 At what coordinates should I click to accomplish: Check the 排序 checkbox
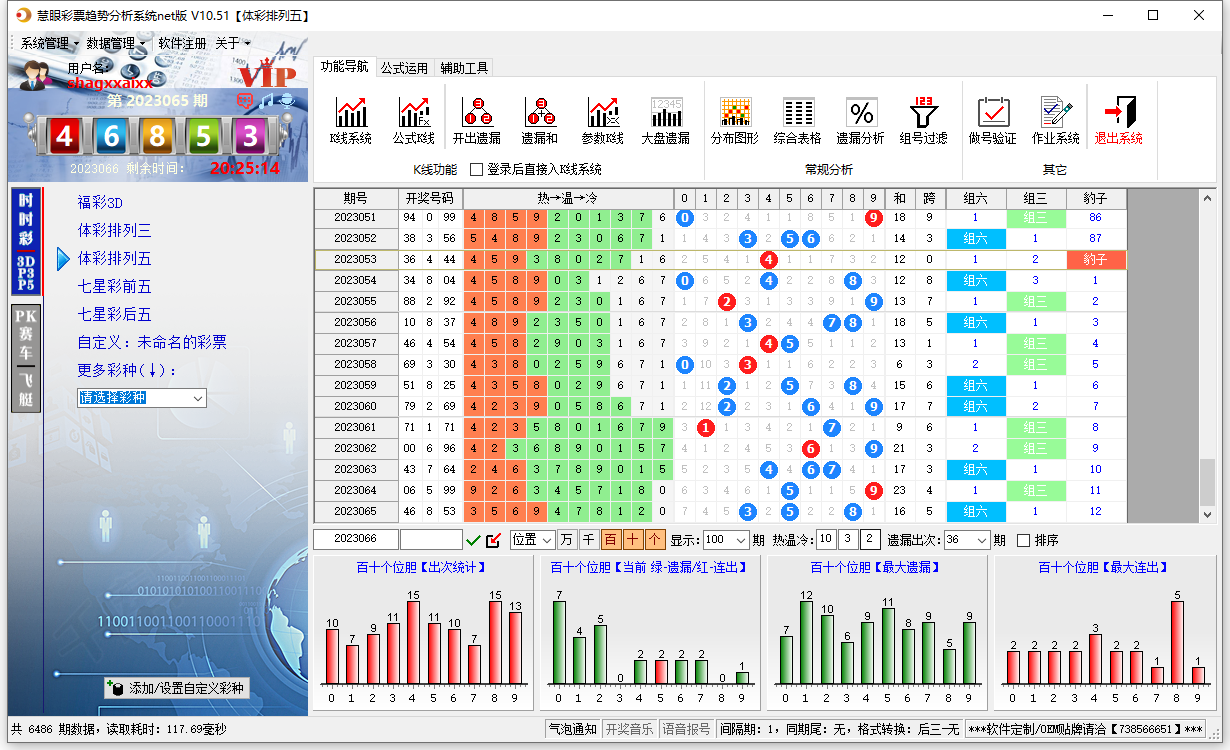[x=1023, y=540]
